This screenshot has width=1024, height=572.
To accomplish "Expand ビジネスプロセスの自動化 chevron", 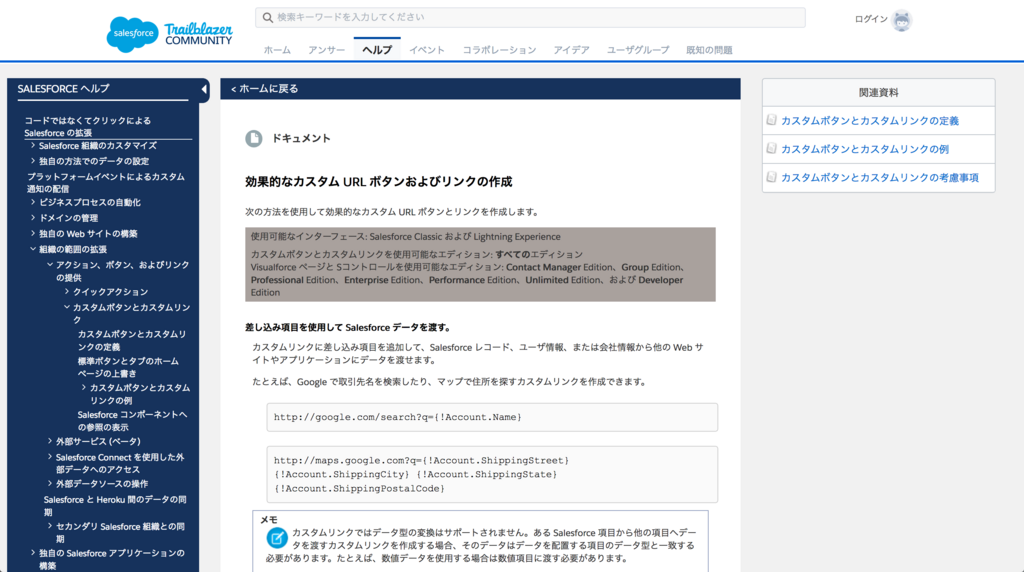I will [x=33, y=202].
